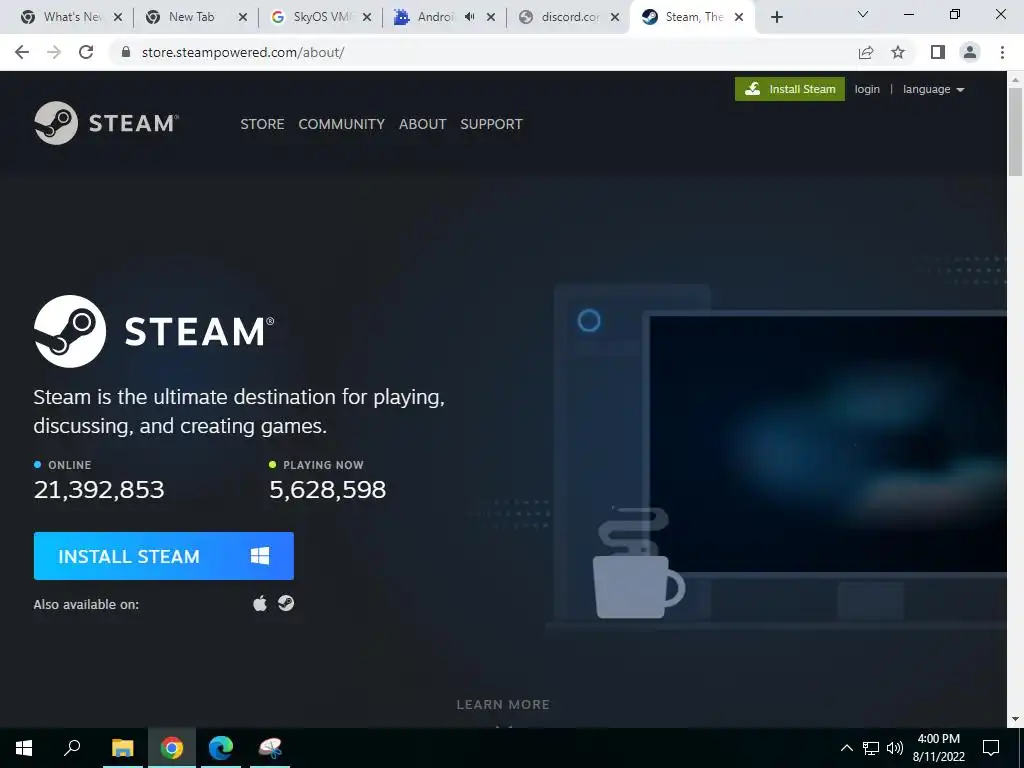This screenshot has width=1024, height=768.
Task: Open the volume control in system tray
Action: tap(895, 748)
